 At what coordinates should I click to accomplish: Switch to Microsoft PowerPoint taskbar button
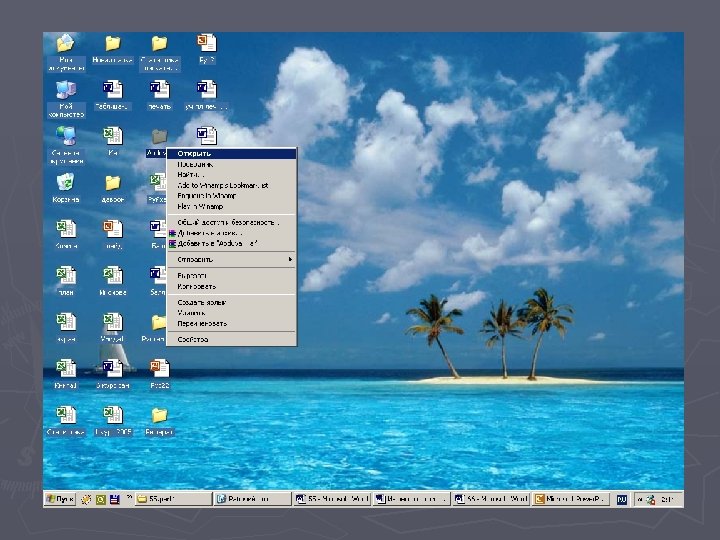coord(571,498)
